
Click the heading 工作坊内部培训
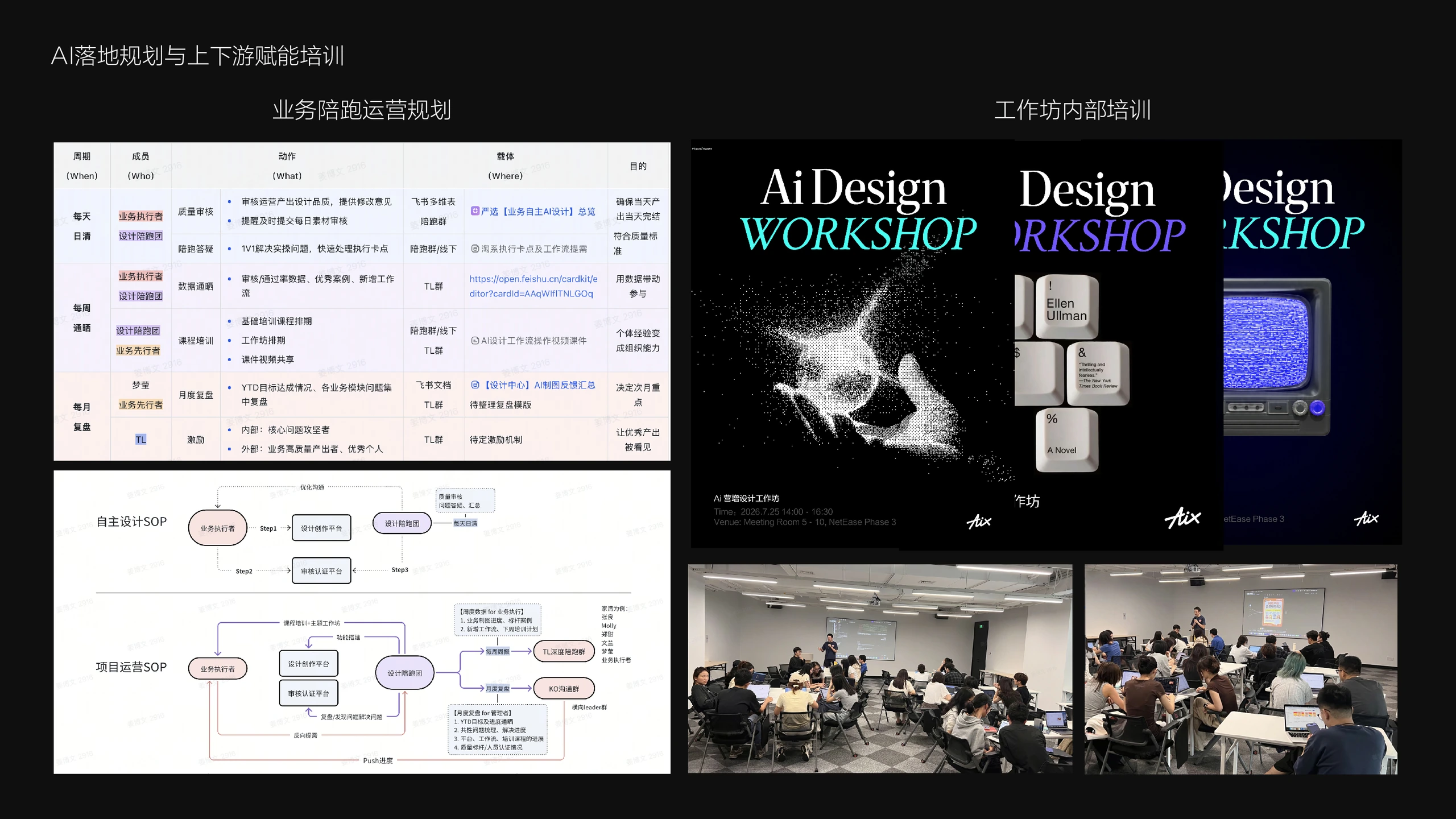click(x=1073, y=110)
